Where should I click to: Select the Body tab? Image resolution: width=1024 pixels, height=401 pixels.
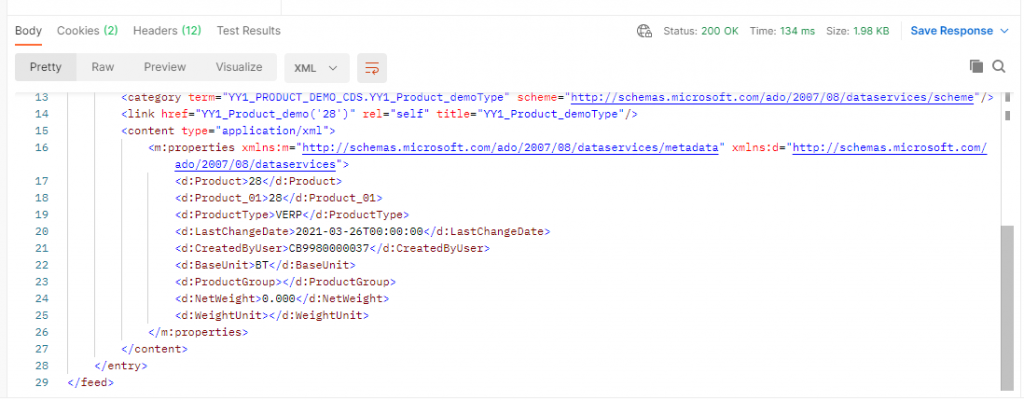(28, 31)
